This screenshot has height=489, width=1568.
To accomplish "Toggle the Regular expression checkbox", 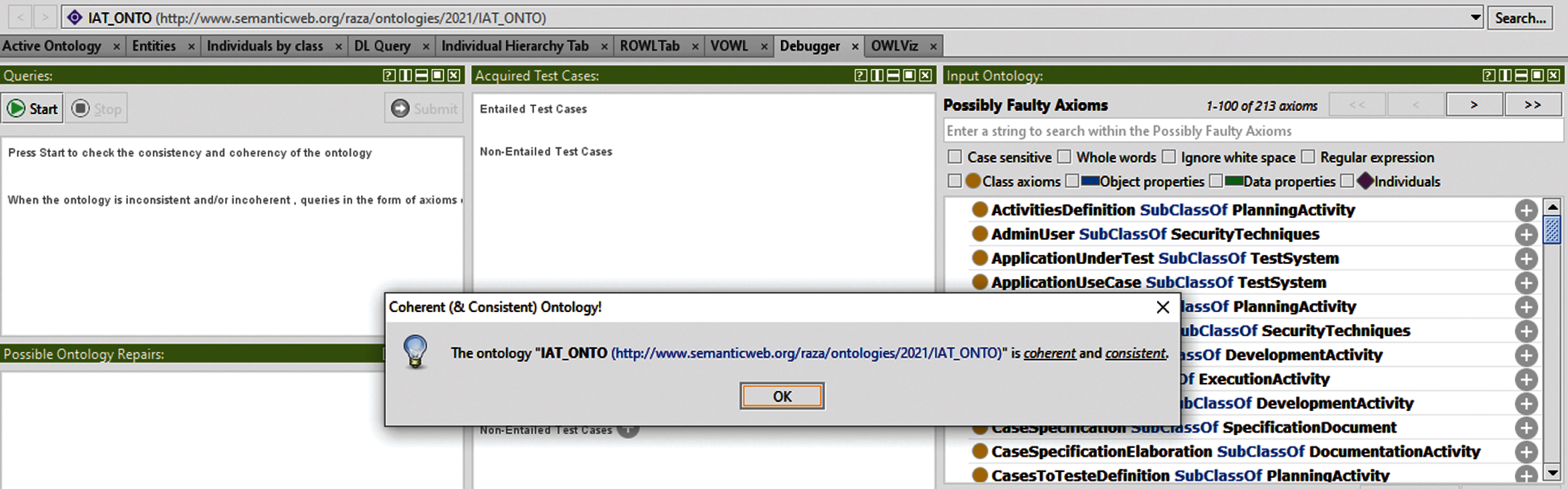I will pos(1307,157).
